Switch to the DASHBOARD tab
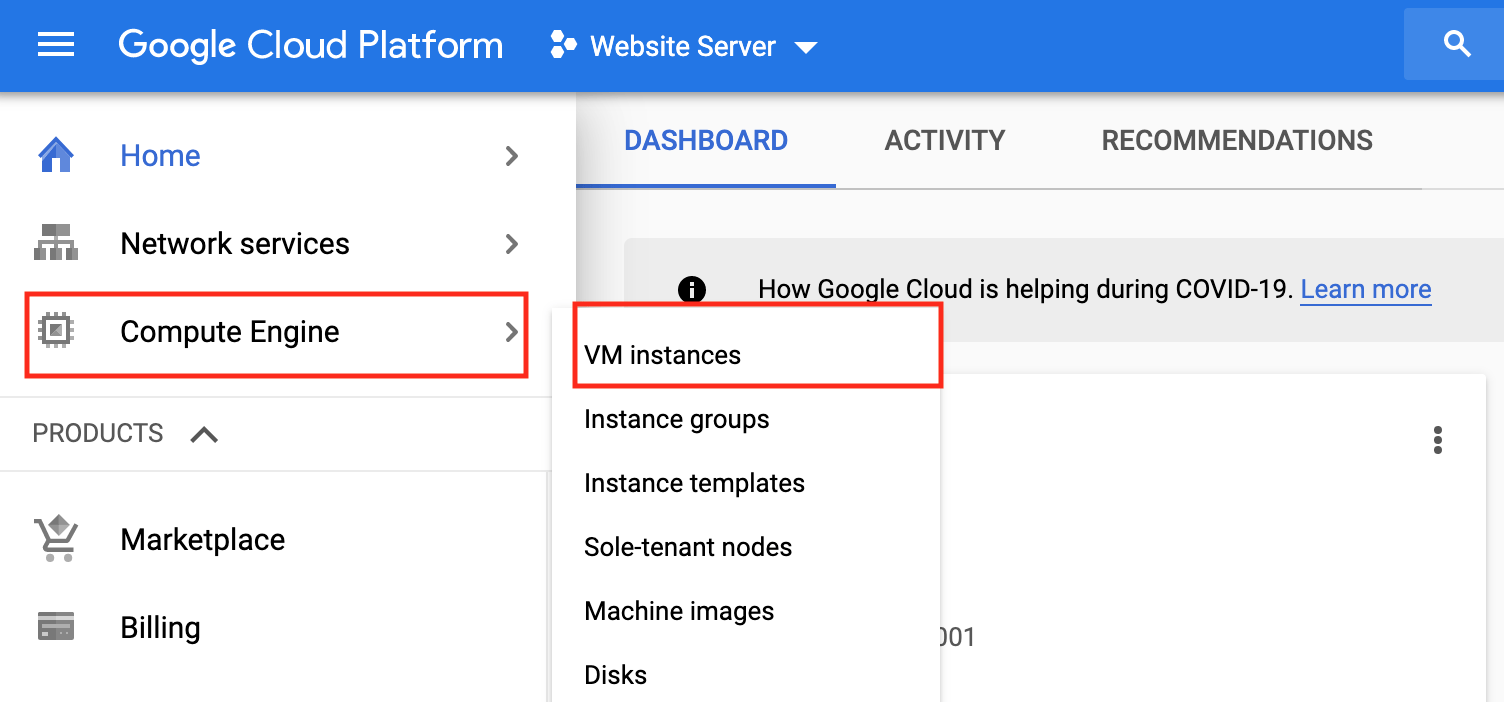This screenshot has width=1504, height=702. (706, 141)
